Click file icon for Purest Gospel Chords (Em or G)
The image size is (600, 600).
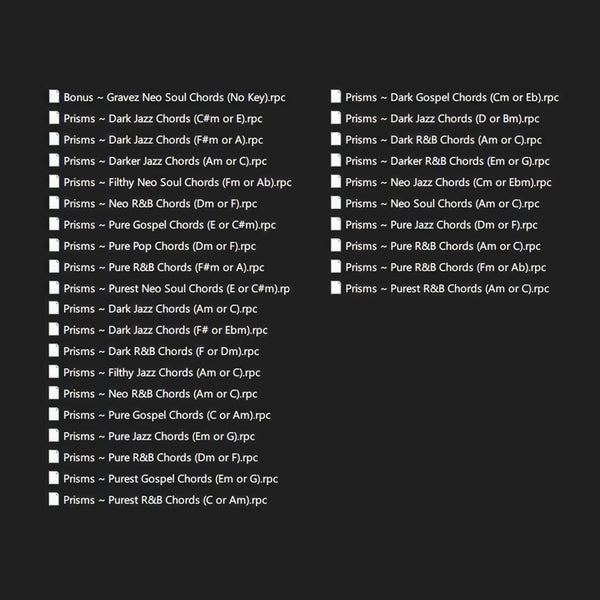point(54,479)
